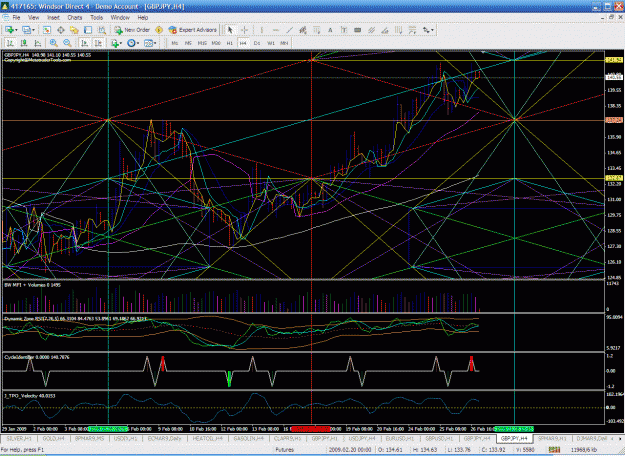Switch to the USDJPY,H4 chart tab
The height and width of the screenshot is (456, 625).
361,438
